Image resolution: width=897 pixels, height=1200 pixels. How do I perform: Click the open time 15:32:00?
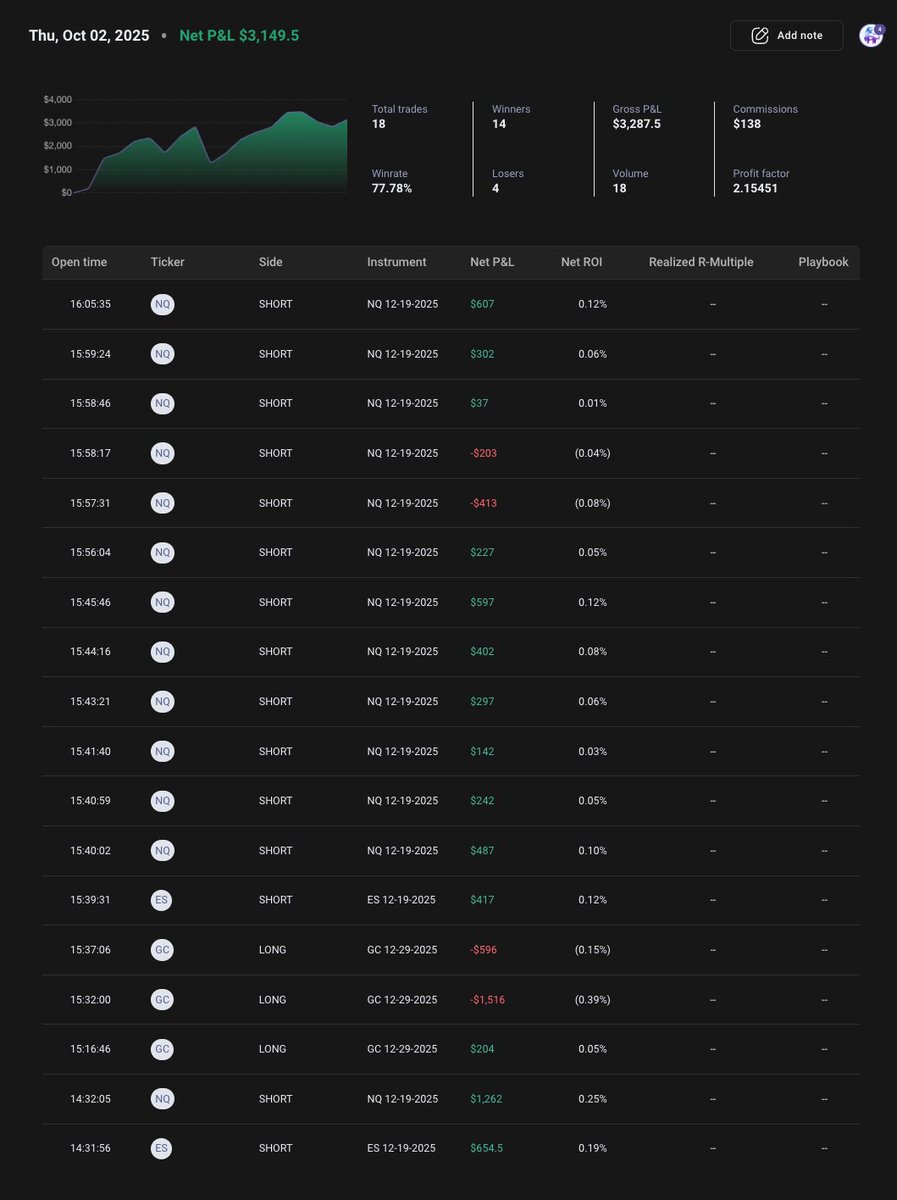(90, 1000)
